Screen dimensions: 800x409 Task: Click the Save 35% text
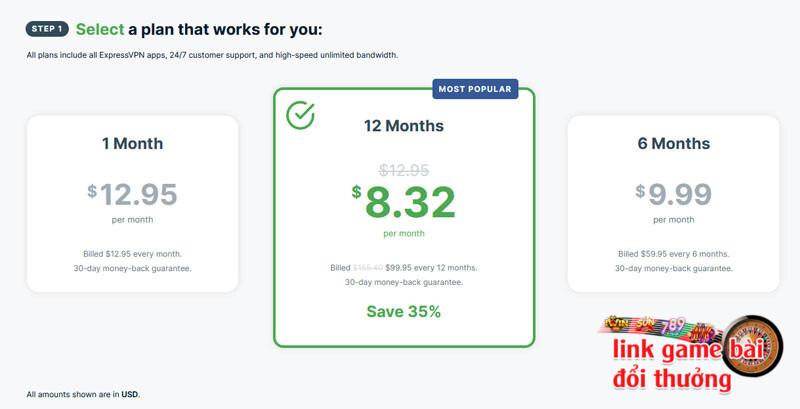(404, 312)
